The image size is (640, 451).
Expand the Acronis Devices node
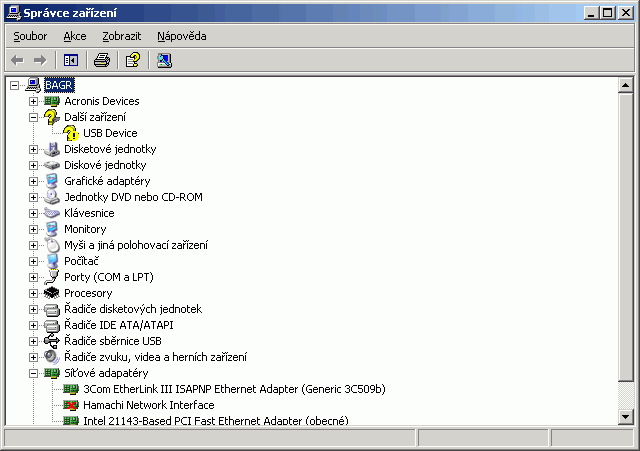pos(33,101)
